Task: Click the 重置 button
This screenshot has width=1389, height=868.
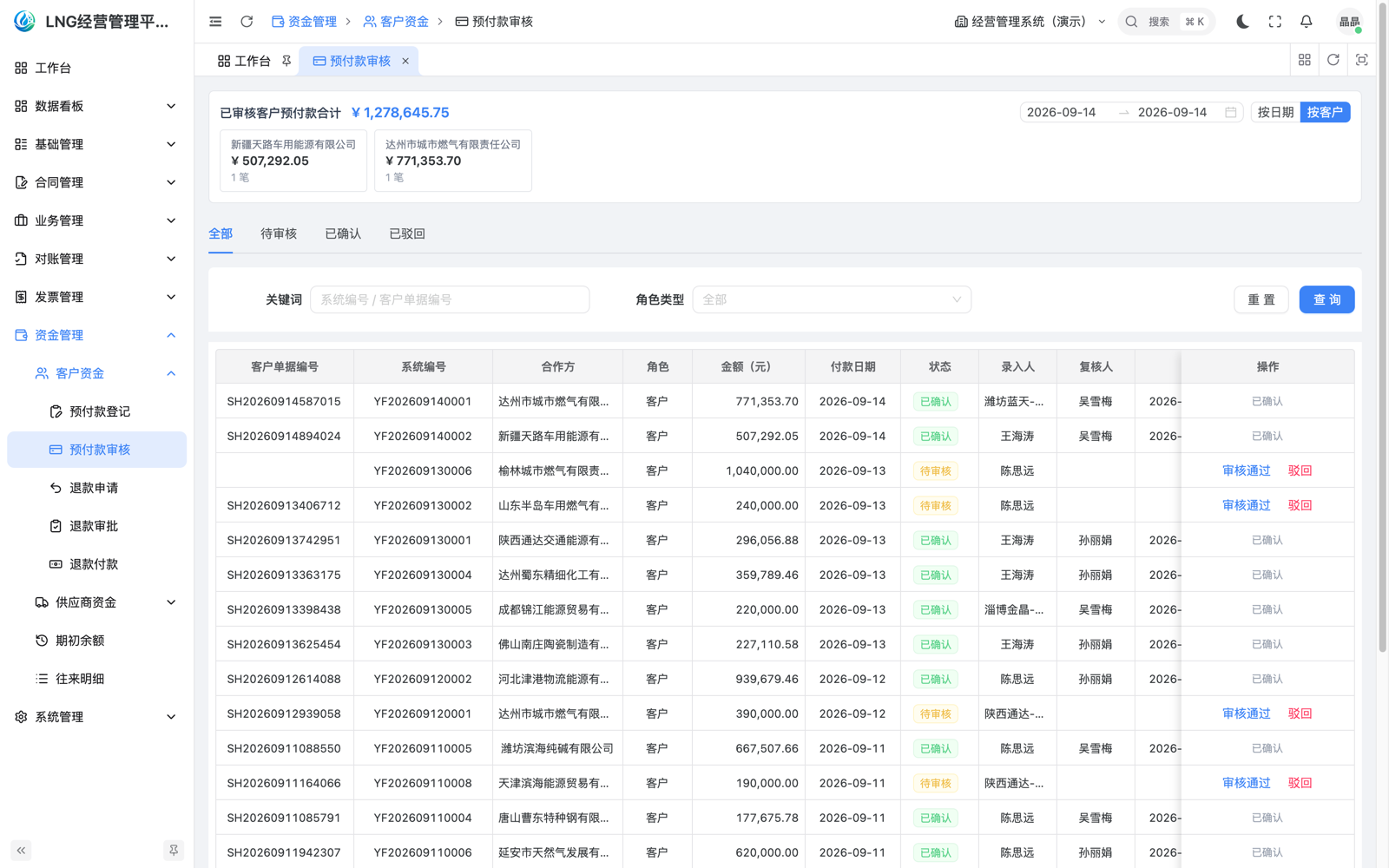Action: coord(1261,299)
